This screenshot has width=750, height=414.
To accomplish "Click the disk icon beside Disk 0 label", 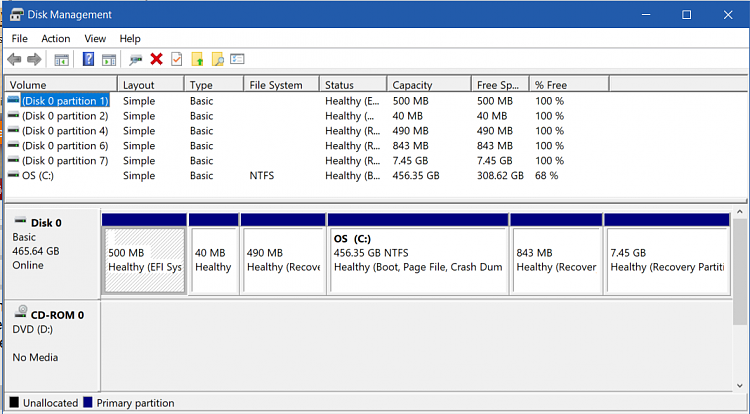I will click(x=20, y=221).
